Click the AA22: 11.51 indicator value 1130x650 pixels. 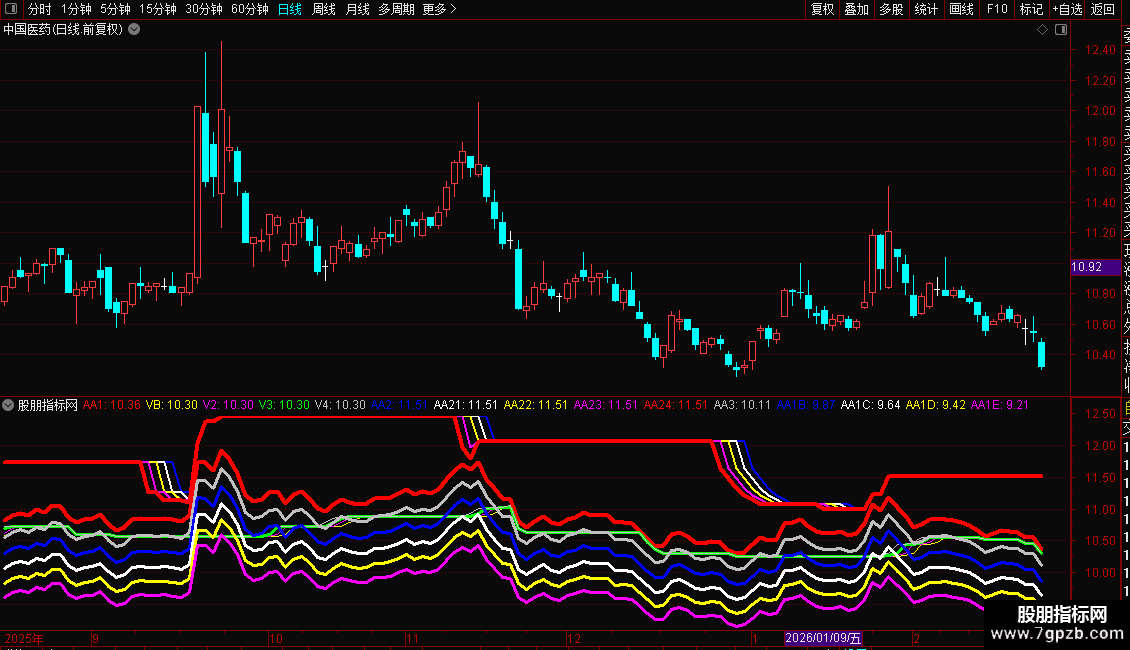pyautogui.click(x=535, y=405)
